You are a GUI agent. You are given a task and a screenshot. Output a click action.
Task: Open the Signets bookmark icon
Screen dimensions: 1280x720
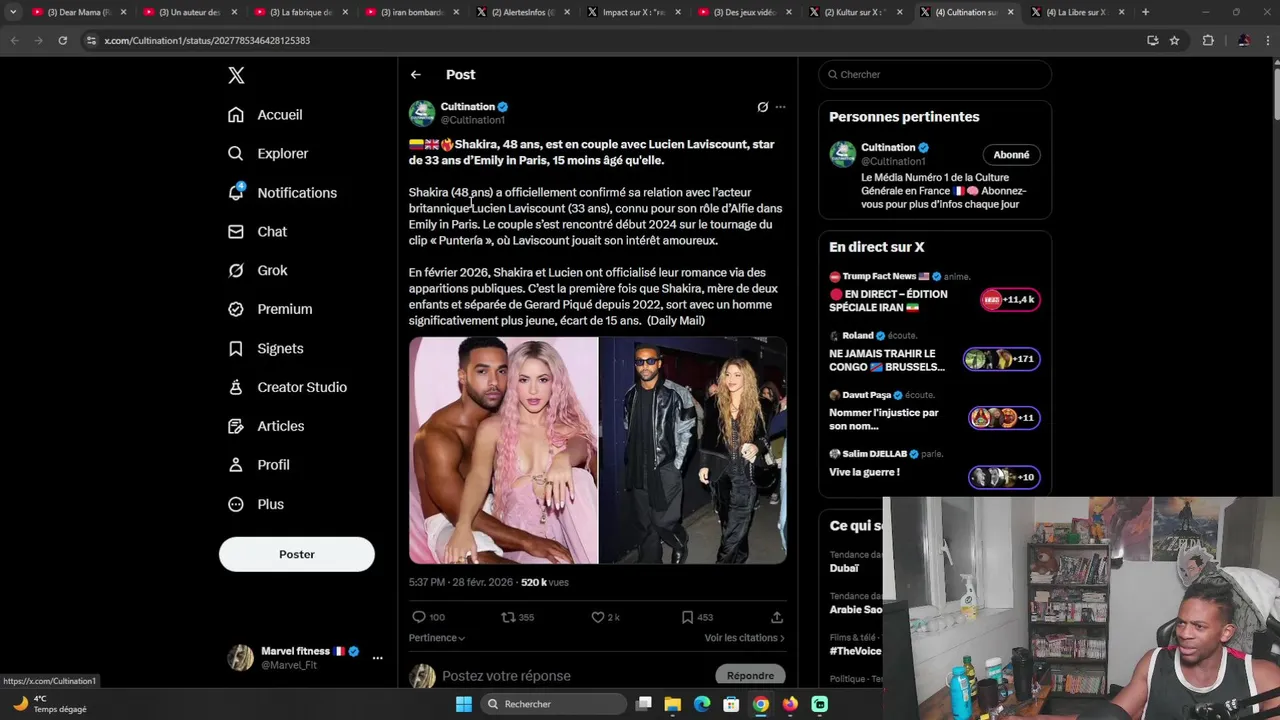[x=236, y=348]
